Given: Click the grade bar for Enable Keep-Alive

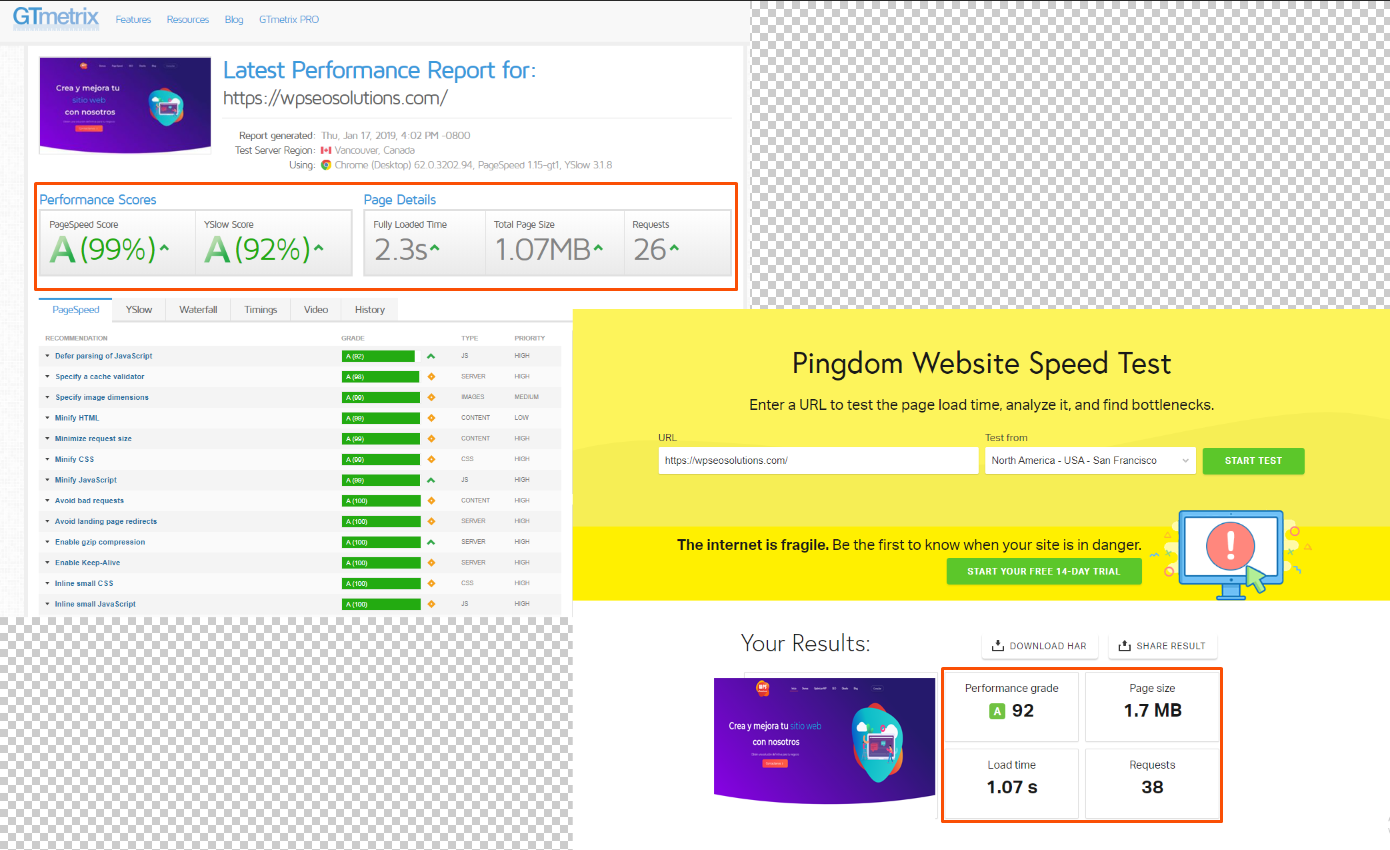Looking at the screenshot, I should point(380,563).
